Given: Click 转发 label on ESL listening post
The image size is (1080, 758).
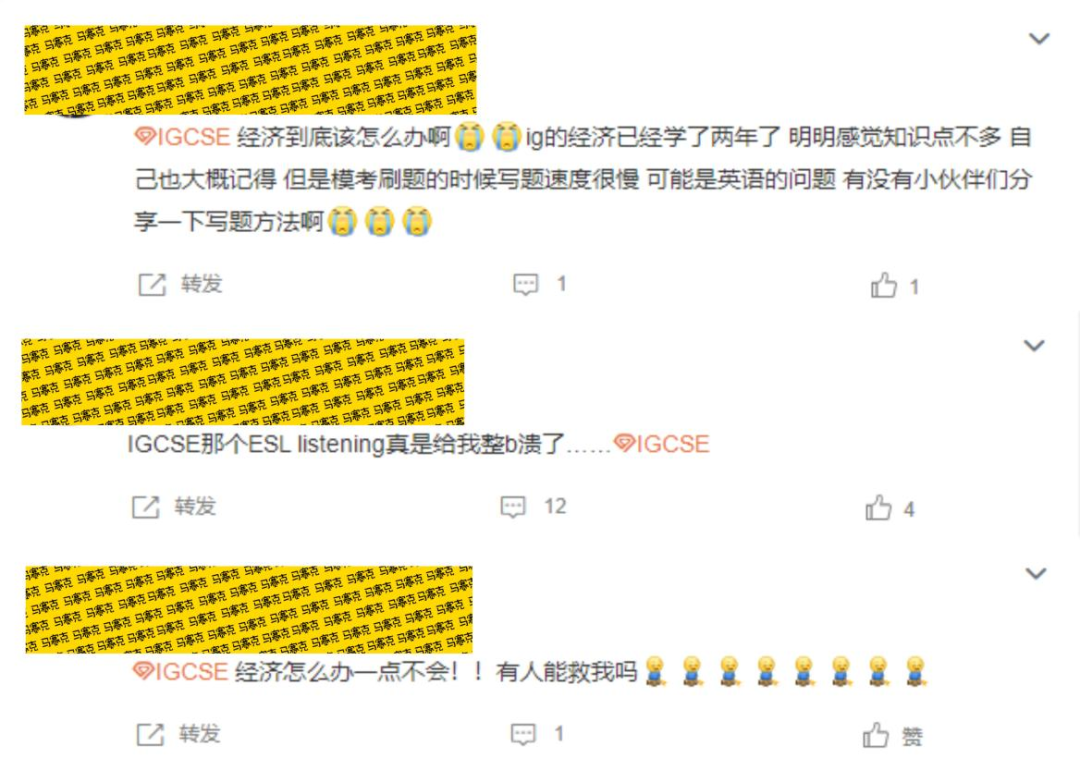Looking at the screenshot, I should click(195, 507).
